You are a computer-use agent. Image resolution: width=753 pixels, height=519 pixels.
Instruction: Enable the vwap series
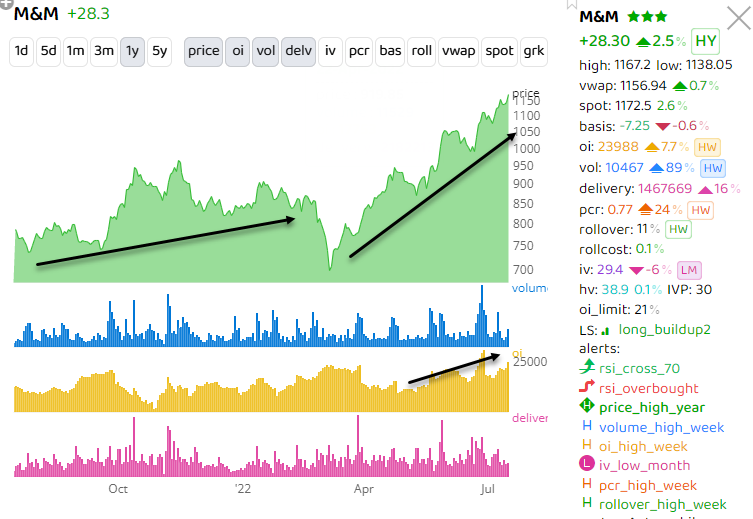pos(459,51)
